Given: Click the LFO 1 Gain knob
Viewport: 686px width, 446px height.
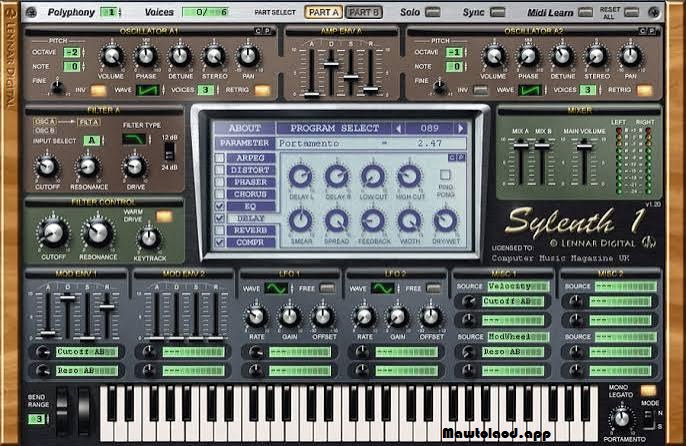Looking at the screenshot, I should click(x=290, y=316).
